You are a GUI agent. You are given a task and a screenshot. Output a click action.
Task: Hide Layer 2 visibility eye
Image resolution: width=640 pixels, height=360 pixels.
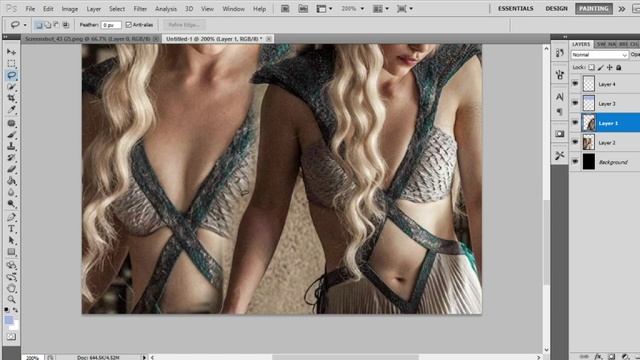pyautogui.click(x=575, y=142)
